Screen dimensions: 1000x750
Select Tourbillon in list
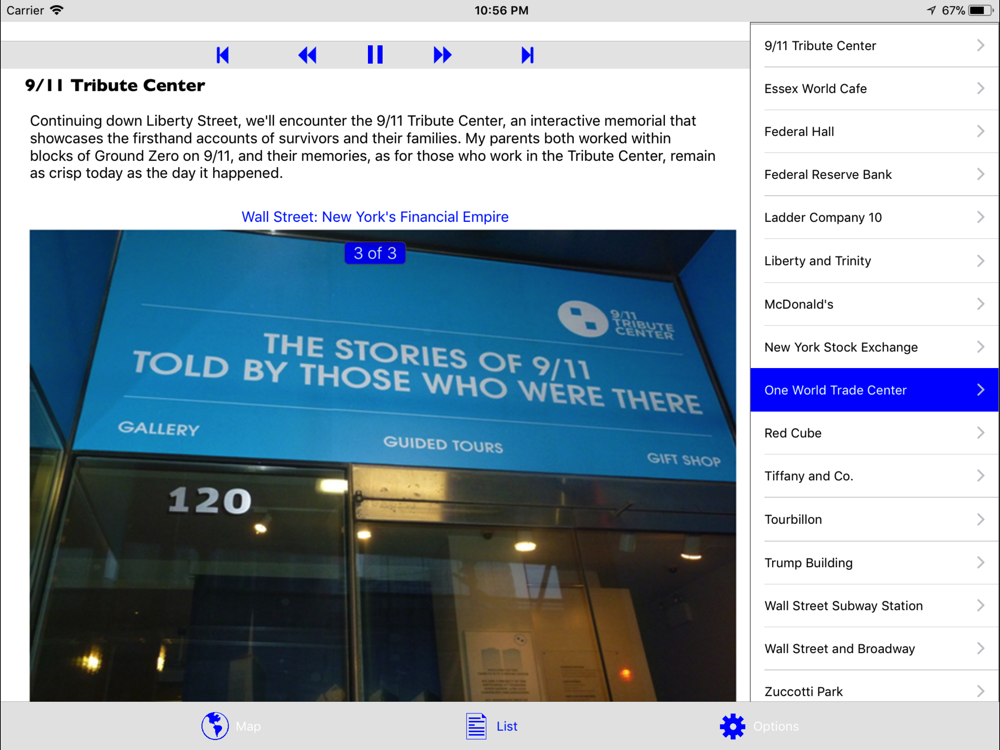click(875, 519)
